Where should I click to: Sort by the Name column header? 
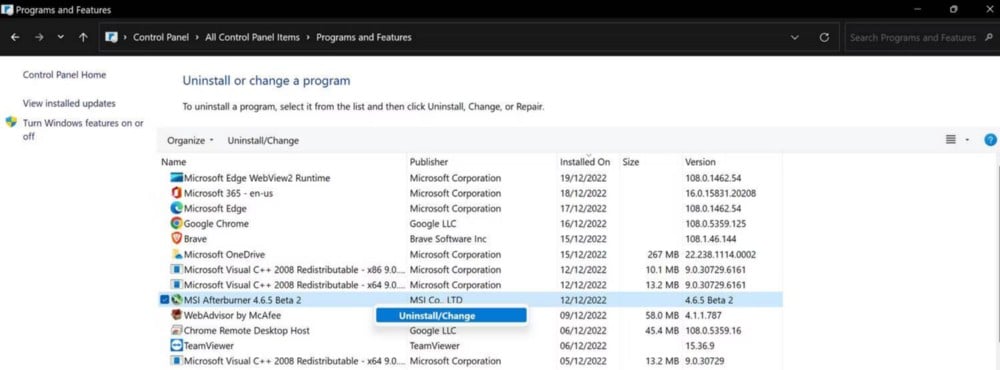pyautogui.click(x=173, y=162)
